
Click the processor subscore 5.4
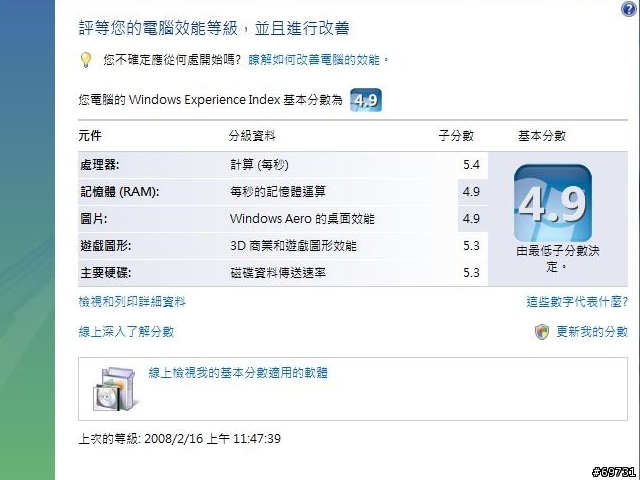(x=471, y=164)
